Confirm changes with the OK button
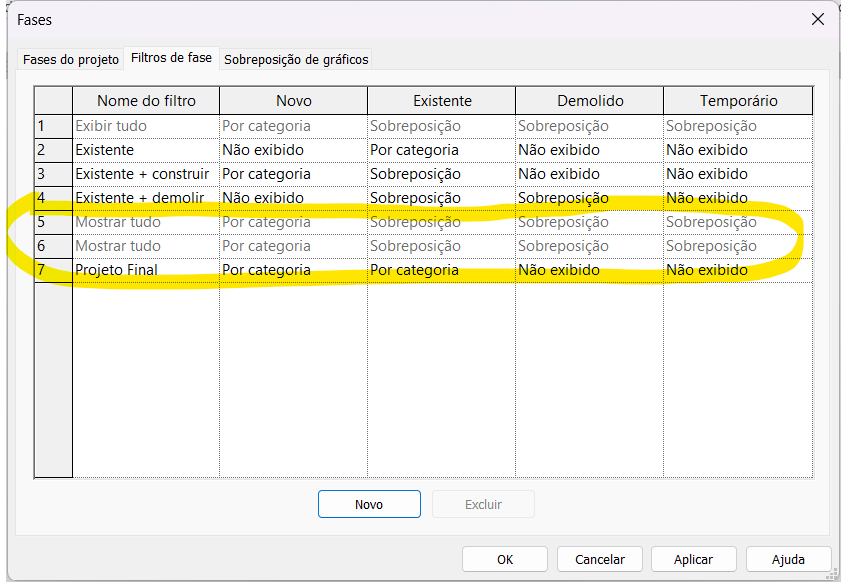Viewport: 841px width, 582px height. (504, 559)
